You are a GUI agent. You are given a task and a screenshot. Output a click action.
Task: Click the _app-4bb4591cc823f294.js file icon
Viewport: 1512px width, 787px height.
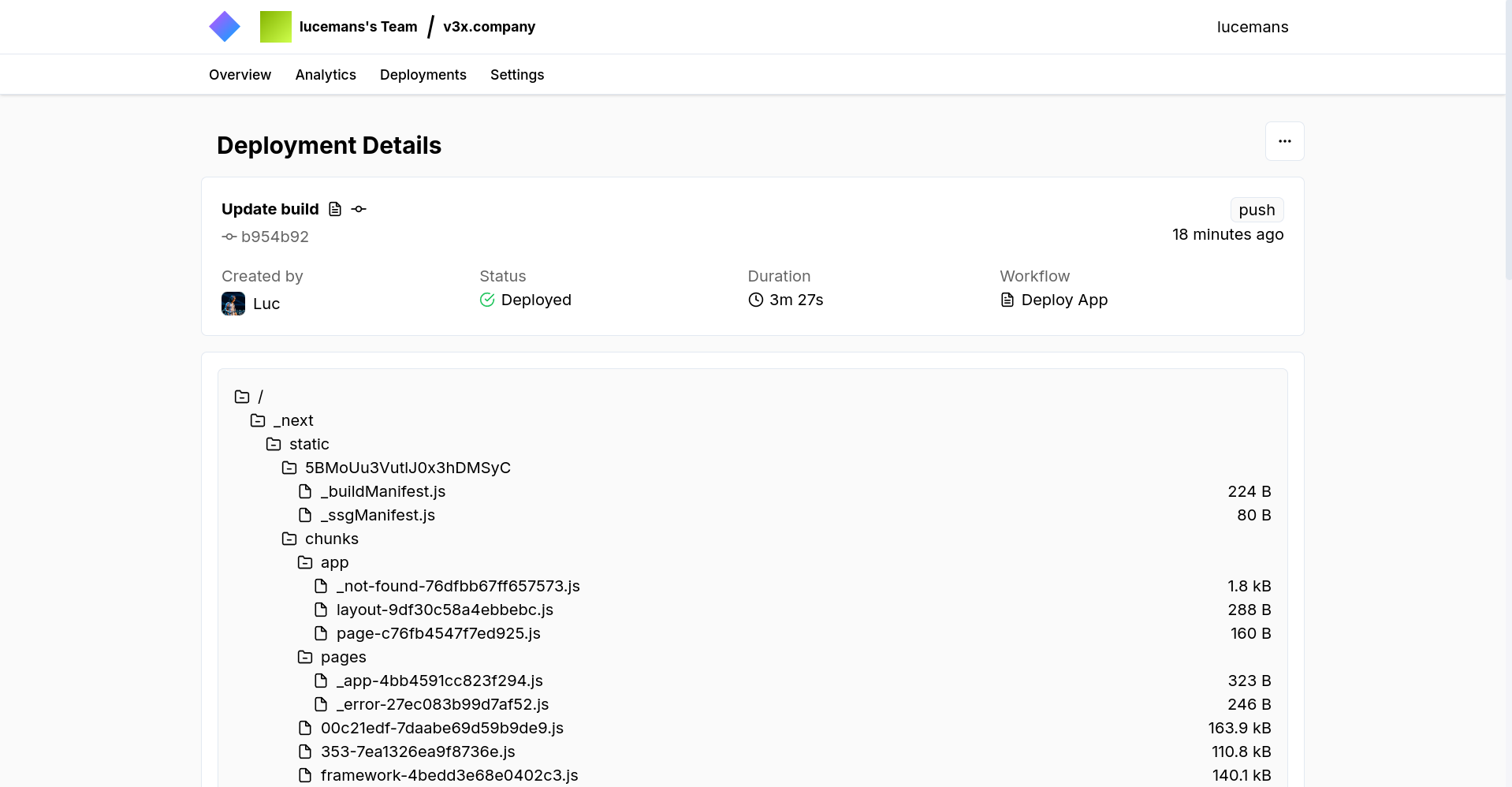(x=321, y=681)
